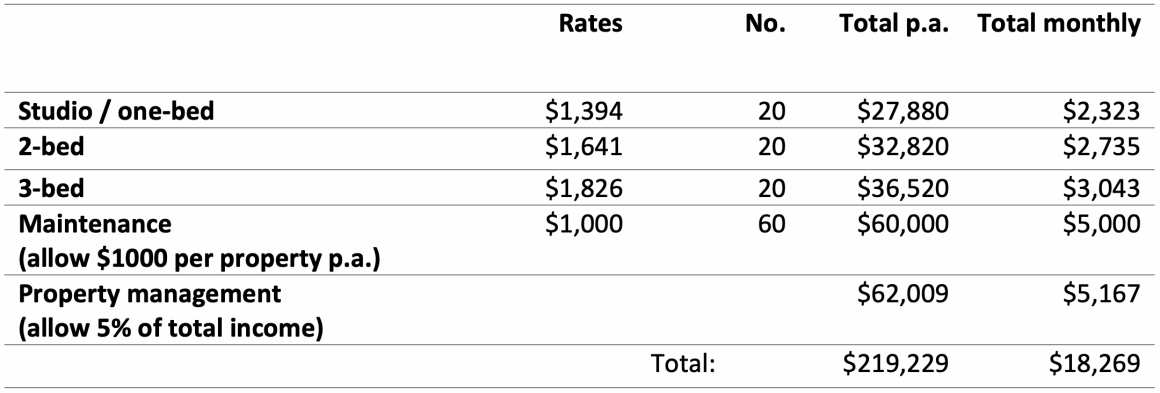This screenshot has width=1160, height=393.
Task: Click the 60 properties count cell
Action: click(772, 223)
